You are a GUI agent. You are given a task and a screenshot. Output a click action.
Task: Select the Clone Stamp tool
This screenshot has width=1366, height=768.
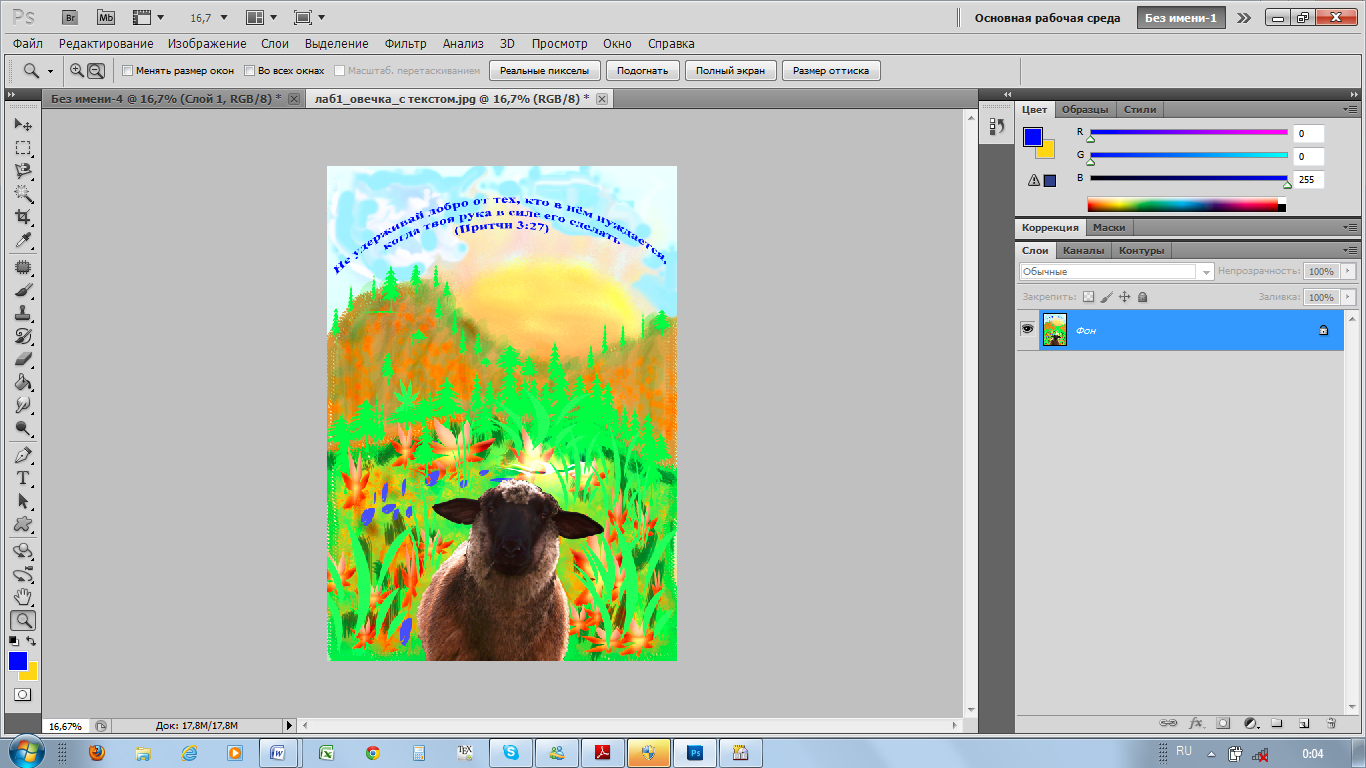pyautogui.click(x=23, y=313)
